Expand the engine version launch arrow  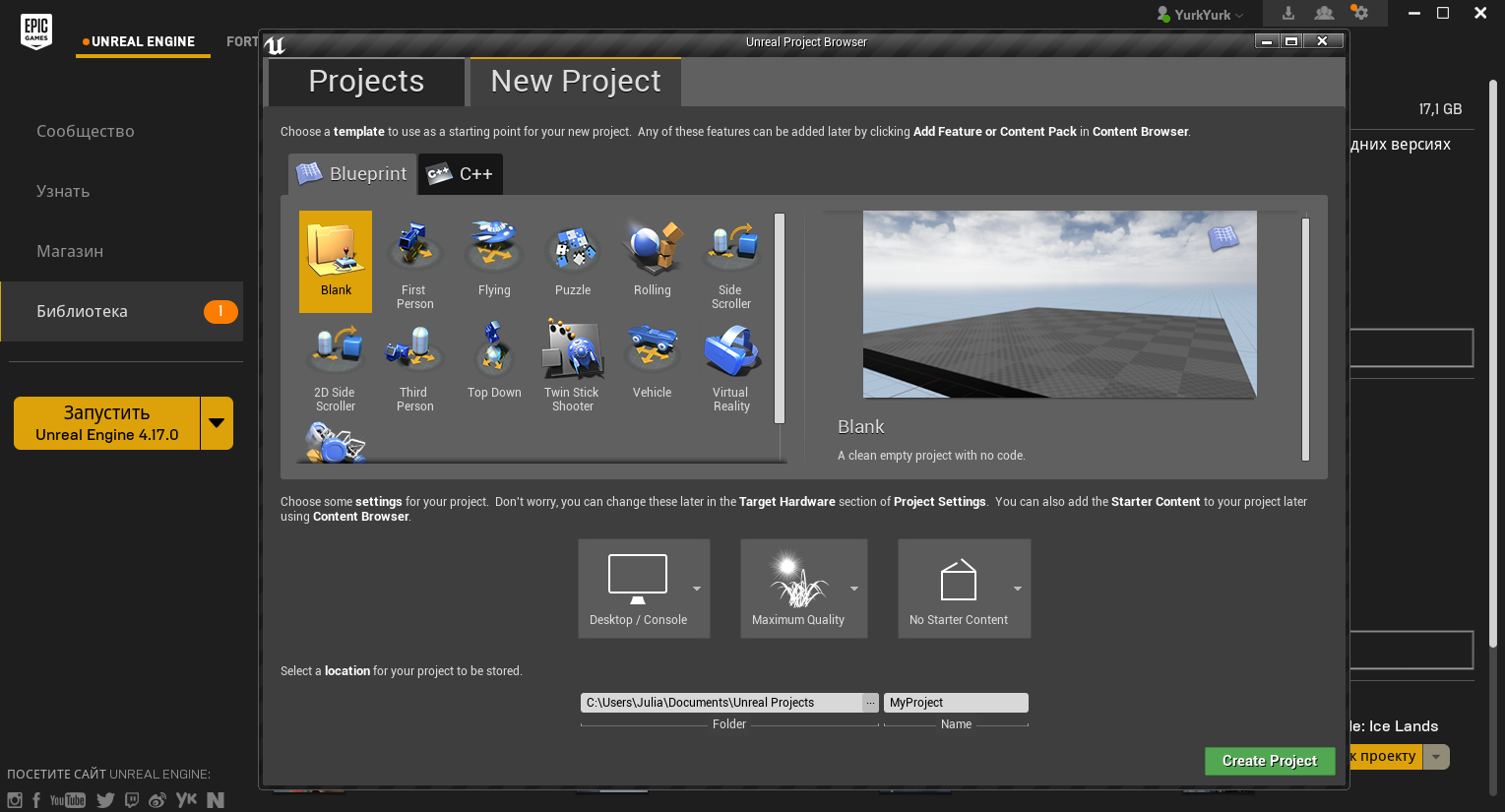point(217,423)
